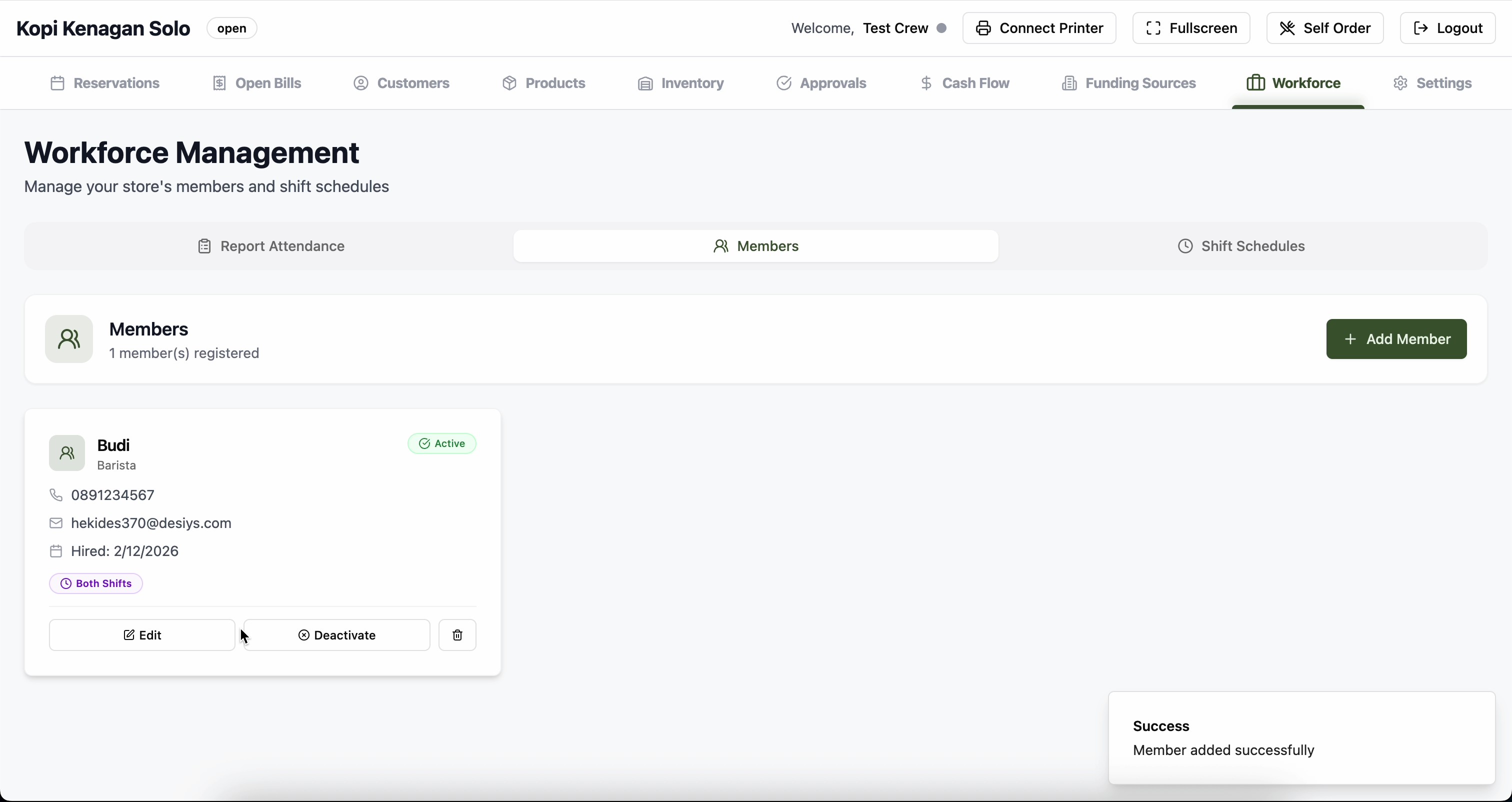The height and width of the screenshot is (802, 1512).
Task: Delete member Budi using trash icon
Action: [x=457, y=634]
